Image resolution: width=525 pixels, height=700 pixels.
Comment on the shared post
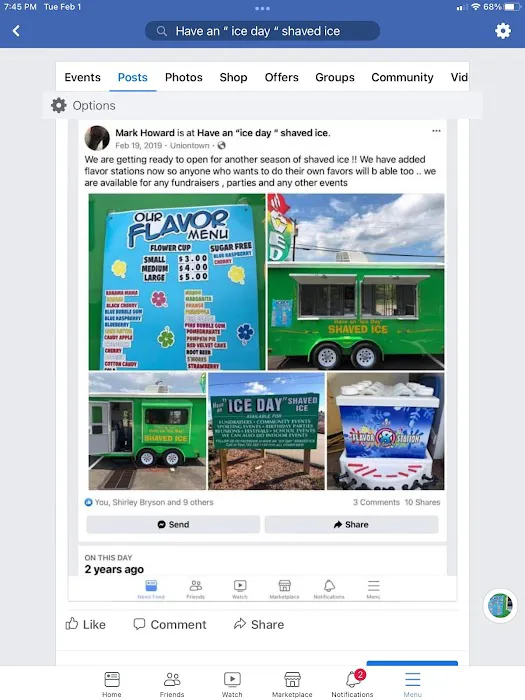170,624
